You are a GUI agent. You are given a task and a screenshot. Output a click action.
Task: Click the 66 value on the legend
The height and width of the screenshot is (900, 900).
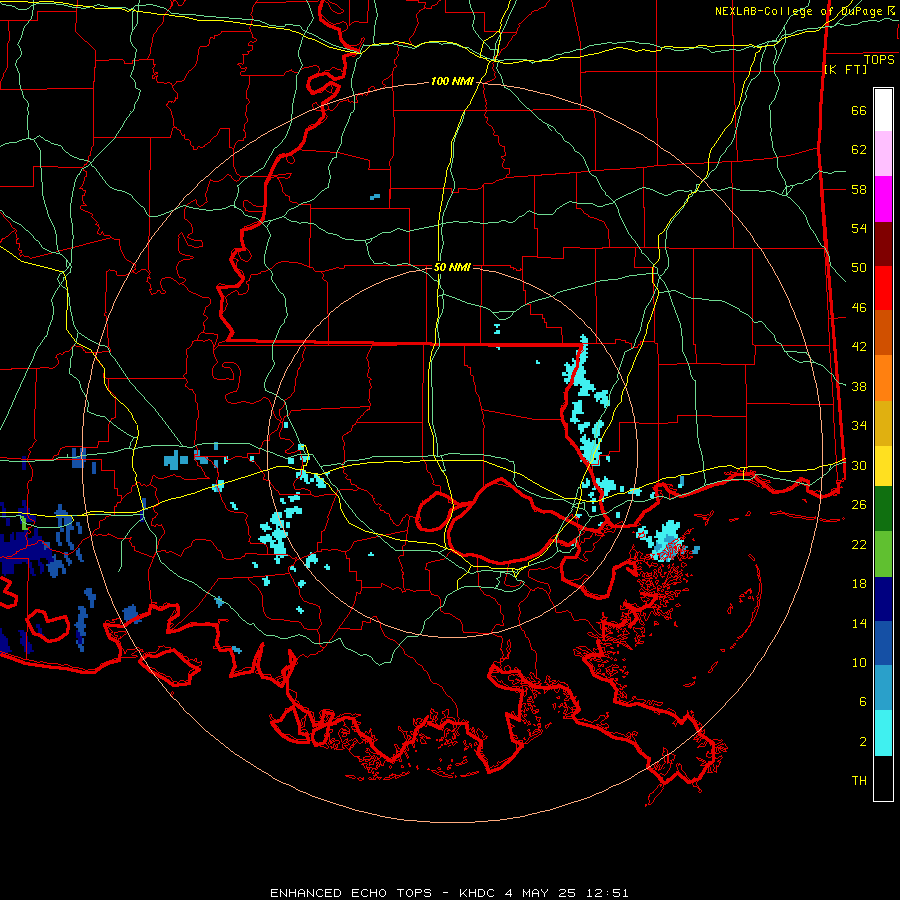click(859, 110)
